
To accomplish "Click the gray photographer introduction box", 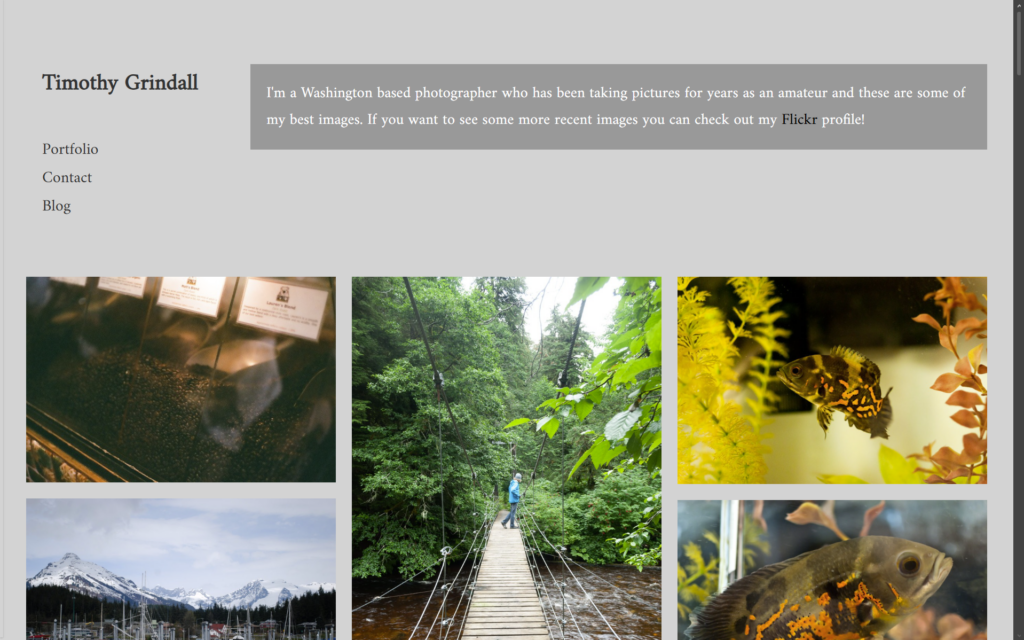I will click(618, 106).
